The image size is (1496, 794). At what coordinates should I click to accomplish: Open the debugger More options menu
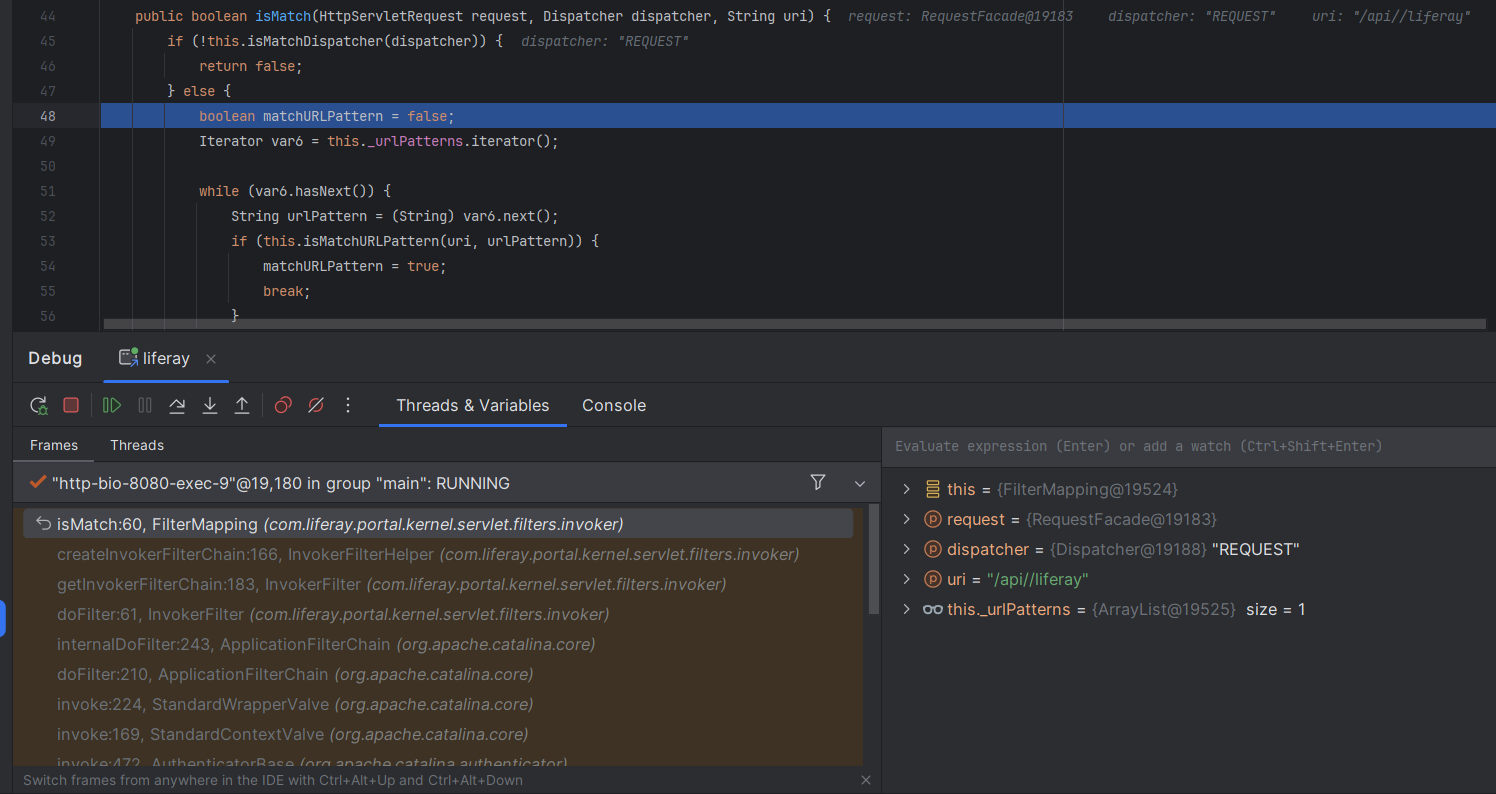(x=348, y=405)
